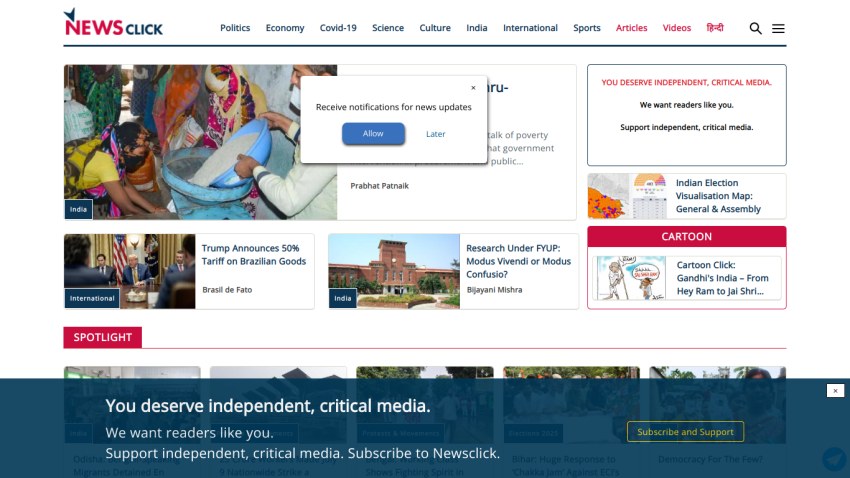The width and height of the screenshot is (850, 478).
Task: Open Trump Announces 50% Tariff article
Action: (254, 255)
